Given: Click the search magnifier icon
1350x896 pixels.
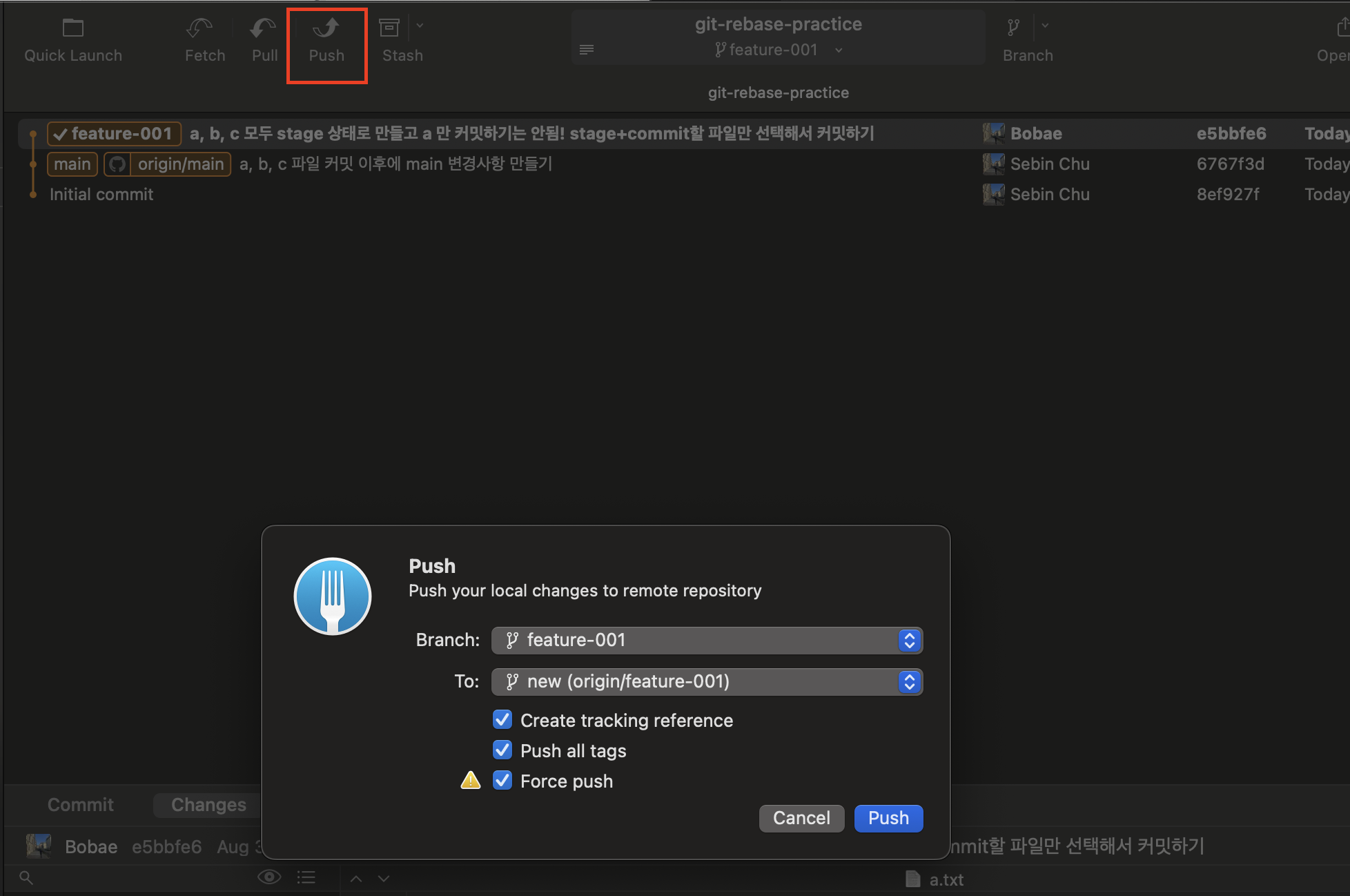Looking at the screenshot, I should tap(26, 877).
